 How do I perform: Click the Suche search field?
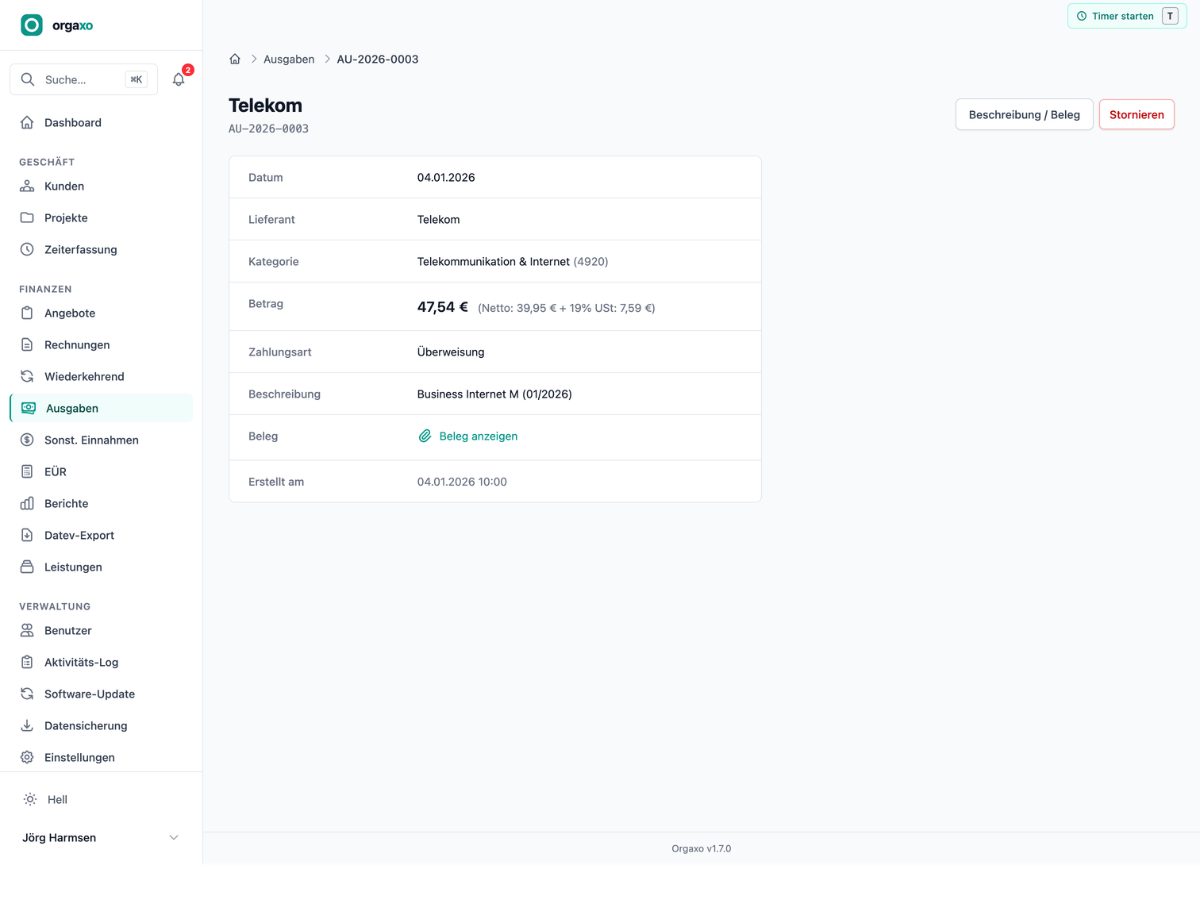[x=84, y=79]
